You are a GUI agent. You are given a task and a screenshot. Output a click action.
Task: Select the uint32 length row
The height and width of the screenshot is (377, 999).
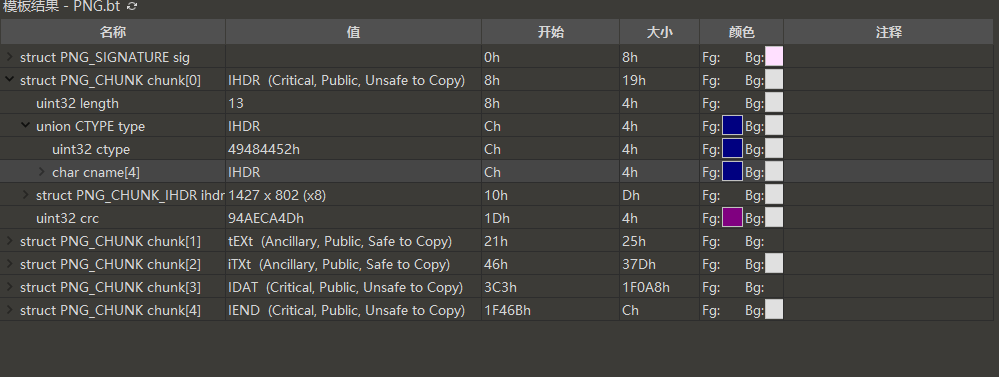click(x=497, y=103)
